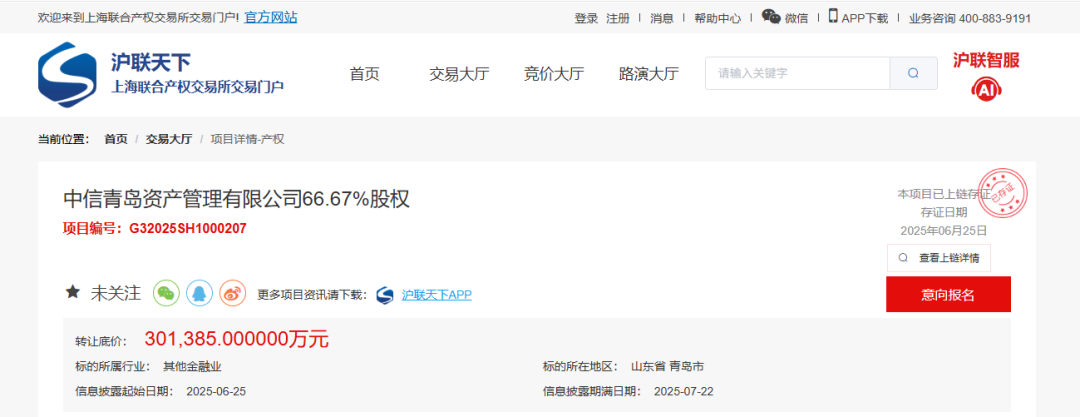Go to 交易大厅 in the breadcrumb

point(169,139)
